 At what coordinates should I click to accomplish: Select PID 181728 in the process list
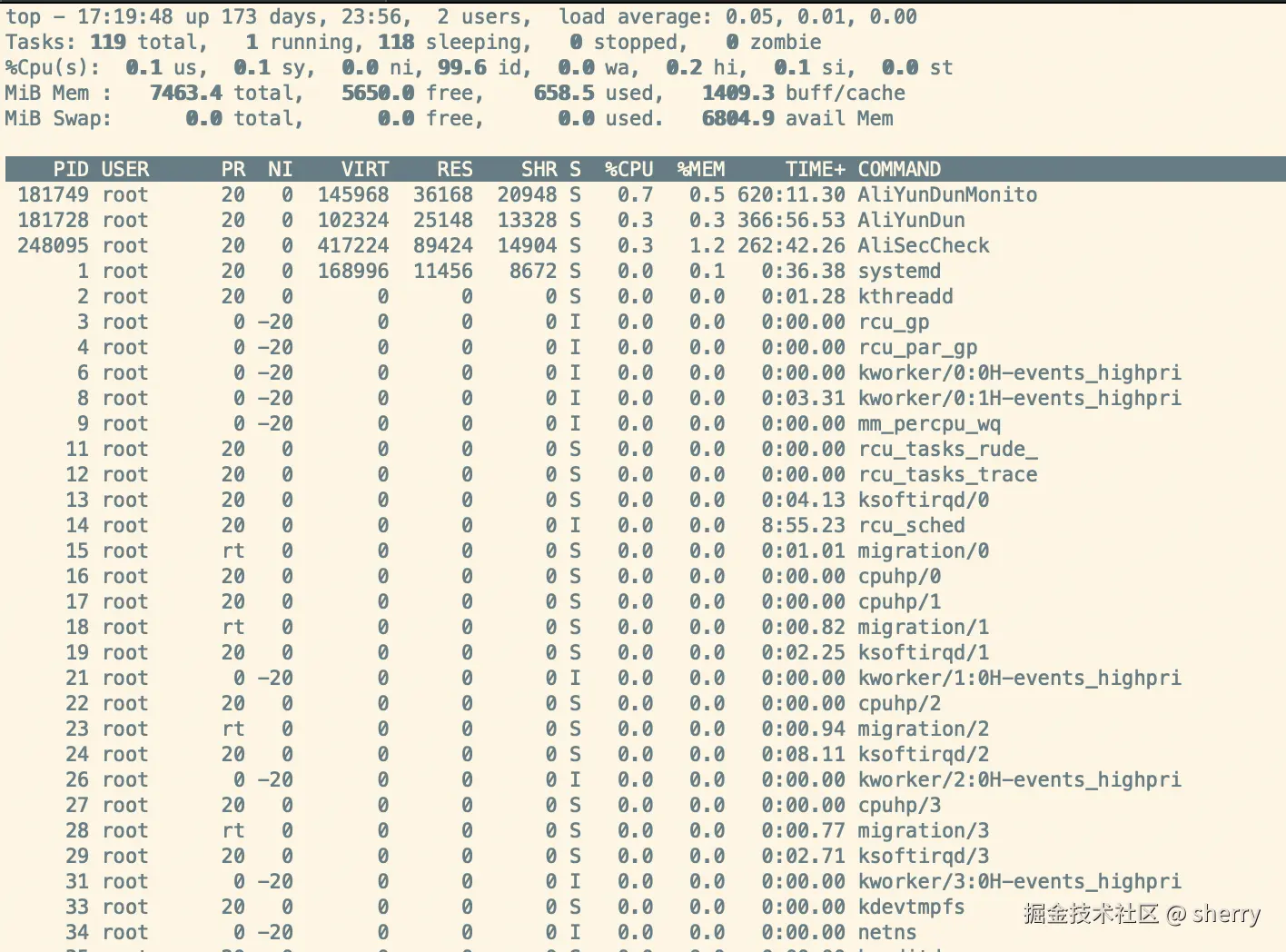(x=53, y=220)
